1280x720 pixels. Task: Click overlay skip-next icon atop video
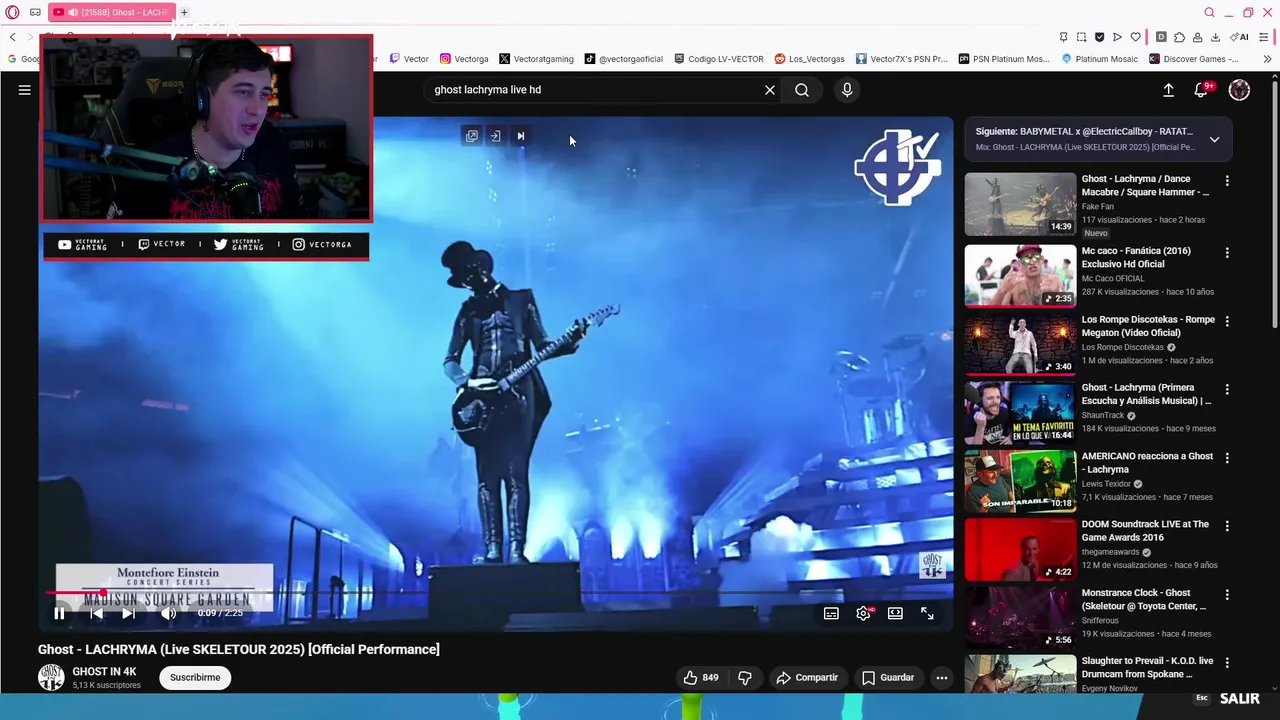pyautogui.click(x=520, y=136)
